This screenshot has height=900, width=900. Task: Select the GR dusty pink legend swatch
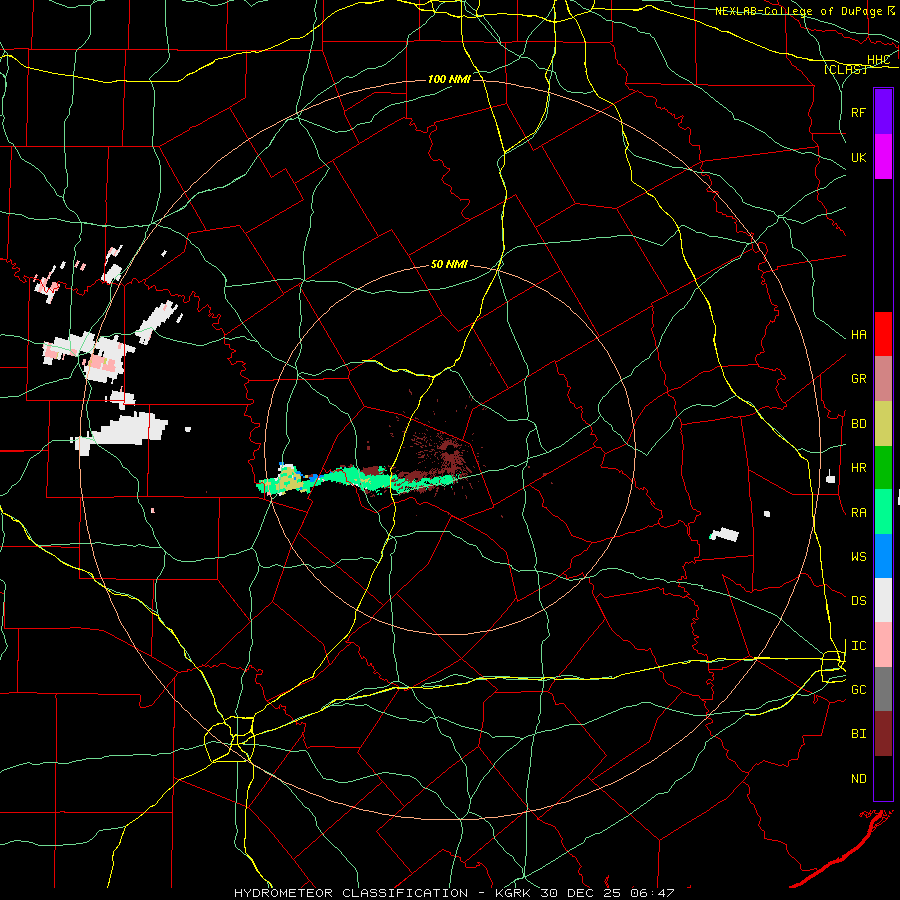883,378
